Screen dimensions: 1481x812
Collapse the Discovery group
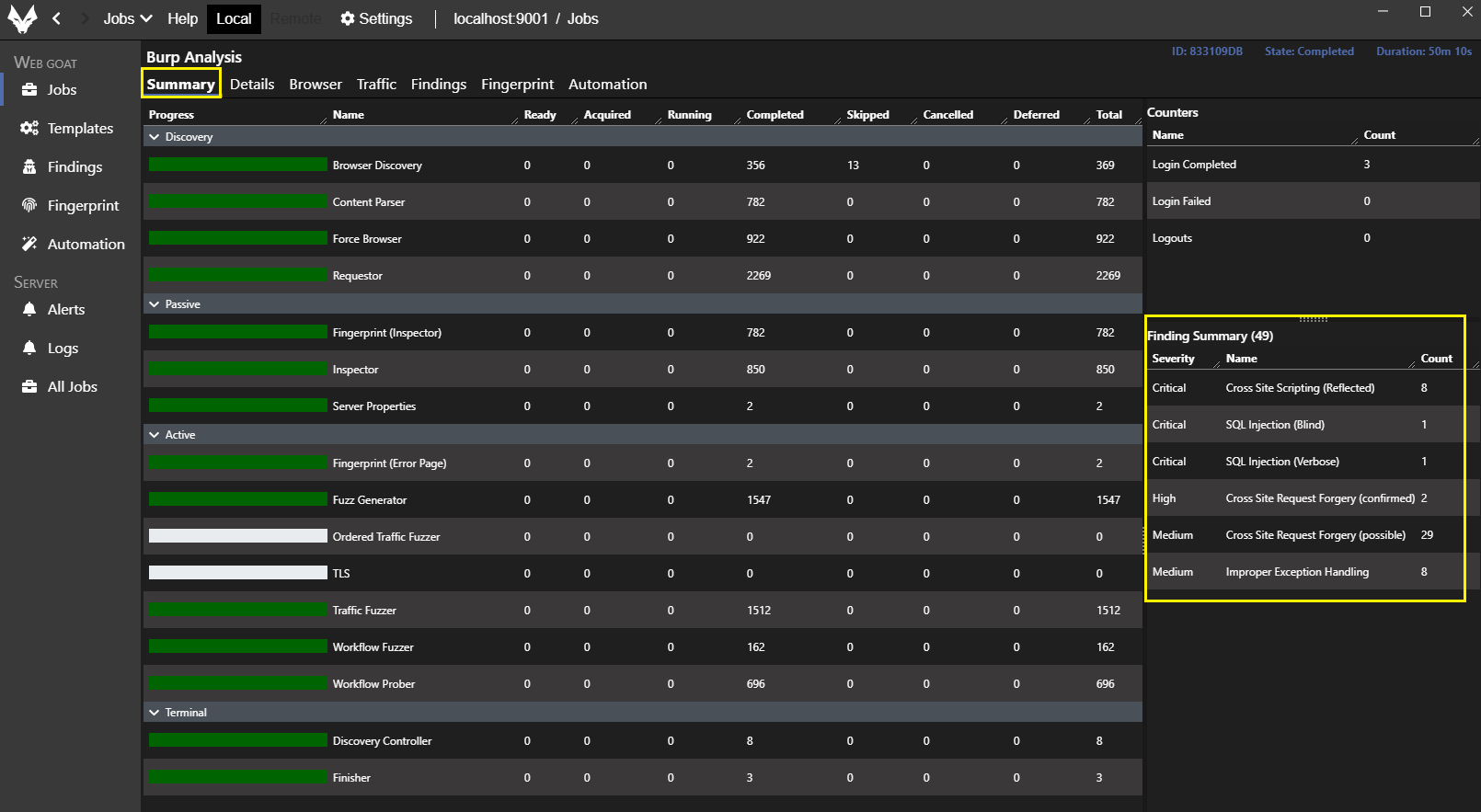pos(155,137)
